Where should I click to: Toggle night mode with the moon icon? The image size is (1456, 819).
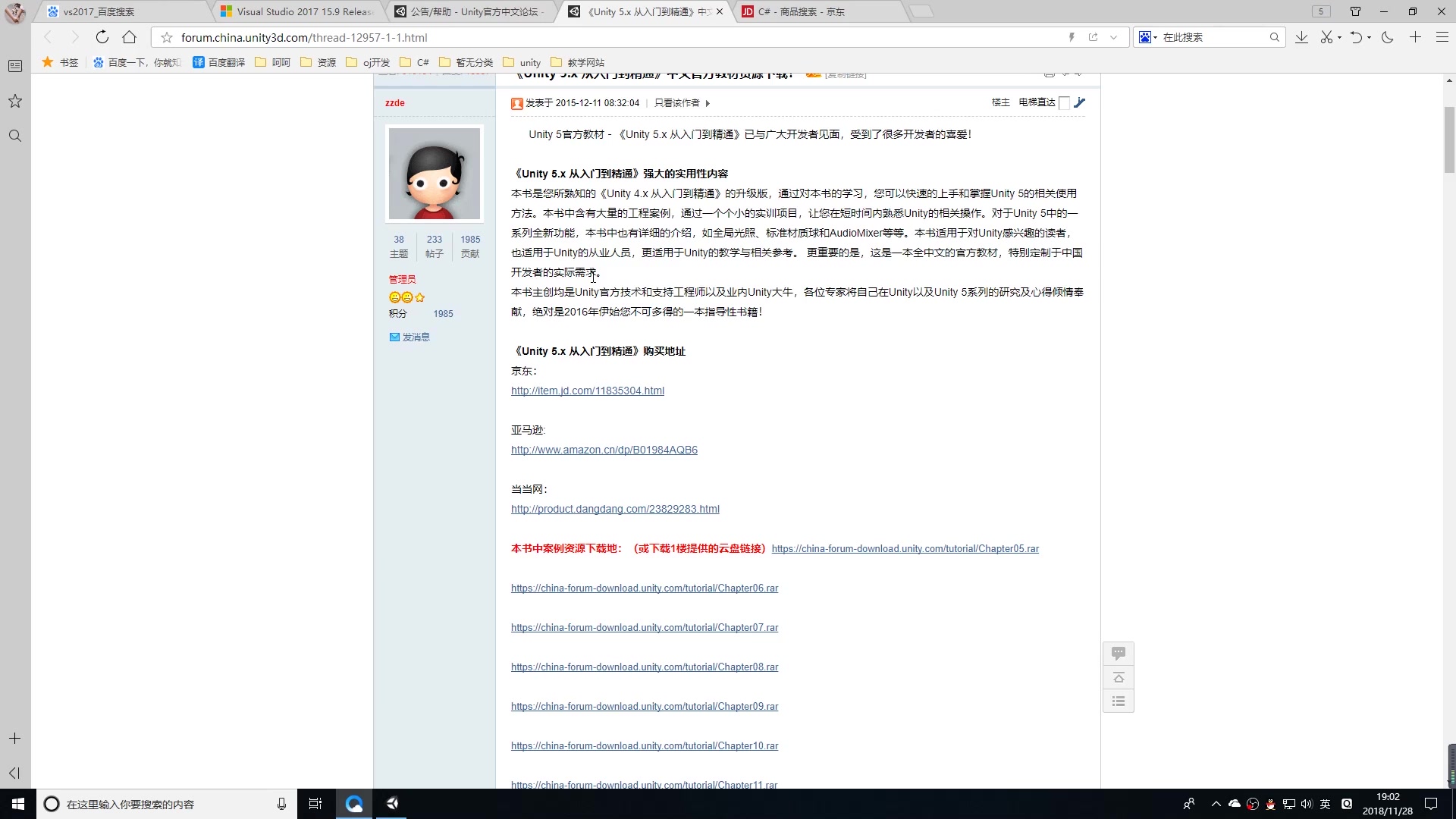click(x=1388, y=37)
